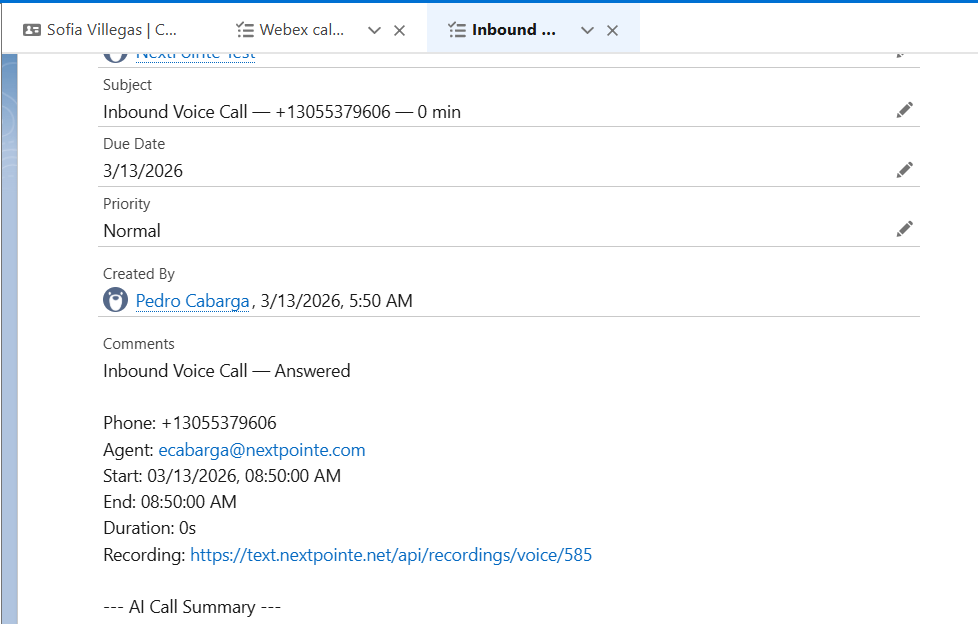The image size is (978, 624).
Task: Edit the Subject field using the pencil icon
Action: click(x=904, y=109)
